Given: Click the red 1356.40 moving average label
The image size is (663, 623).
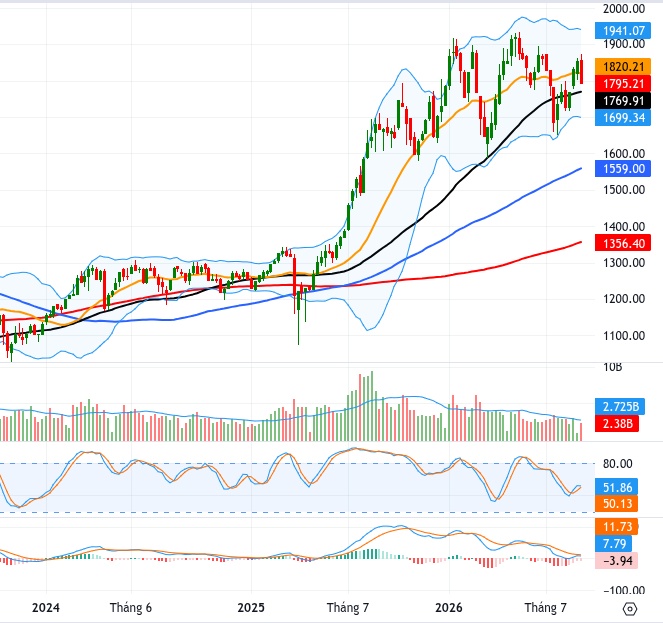Looking at the screenshot, I should (622, 243).
